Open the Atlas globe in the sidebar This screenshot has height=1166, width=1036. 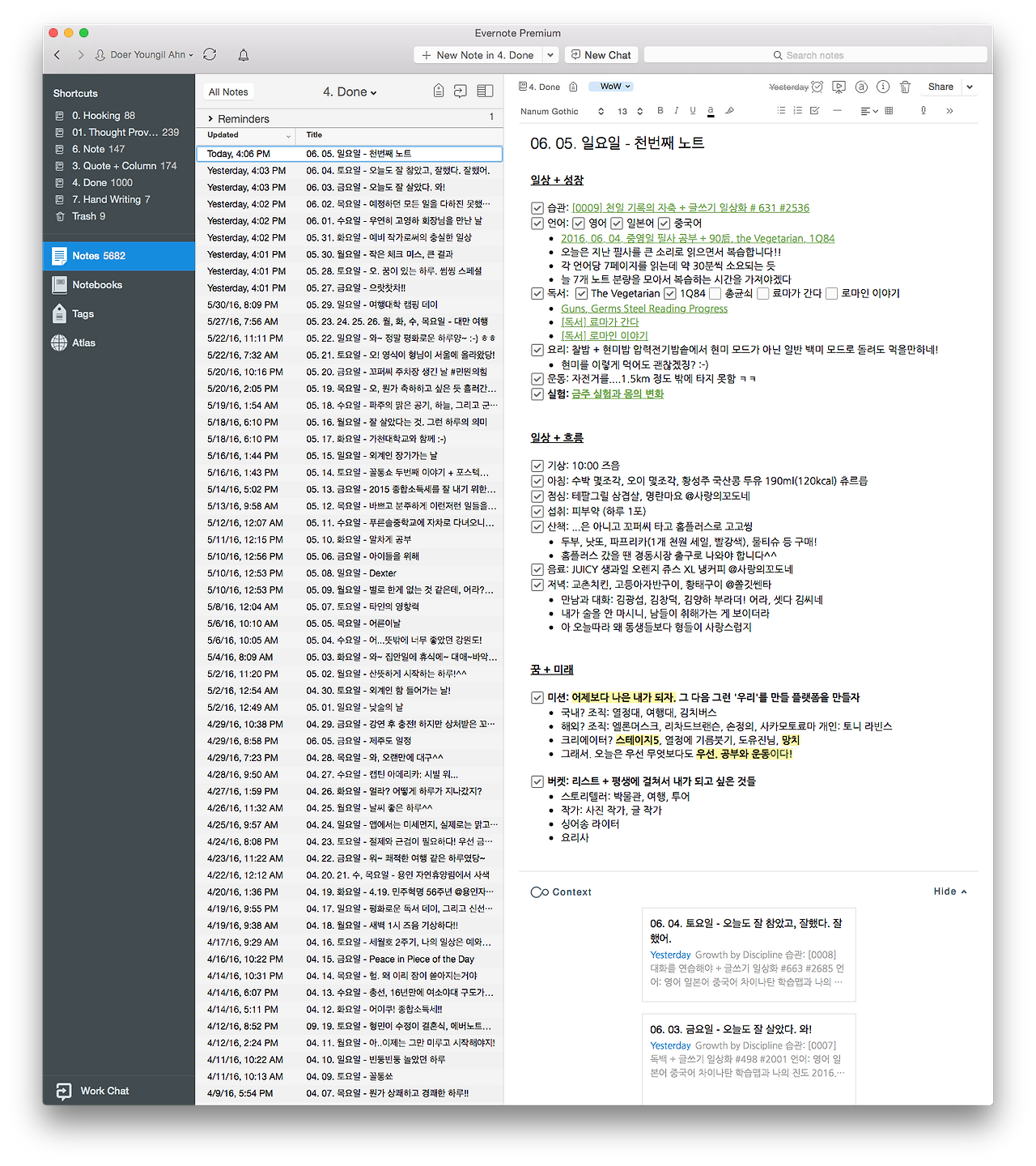[59, 343]
